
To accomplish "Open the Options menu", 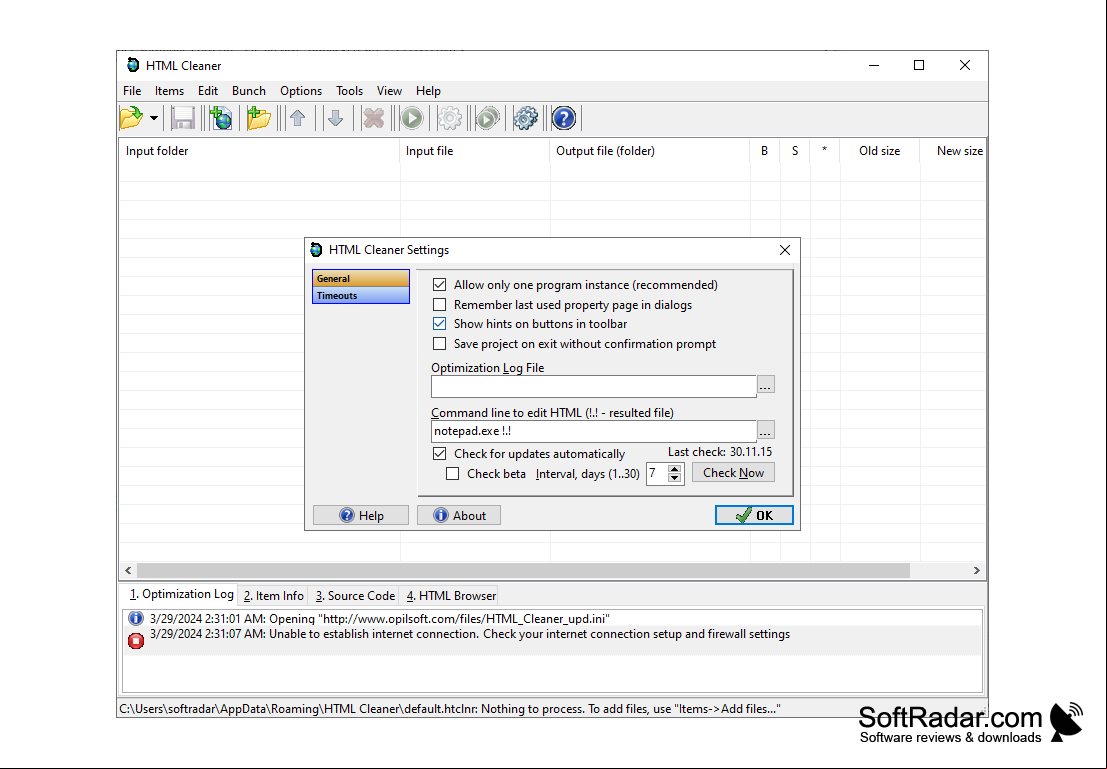I will 301,90.
